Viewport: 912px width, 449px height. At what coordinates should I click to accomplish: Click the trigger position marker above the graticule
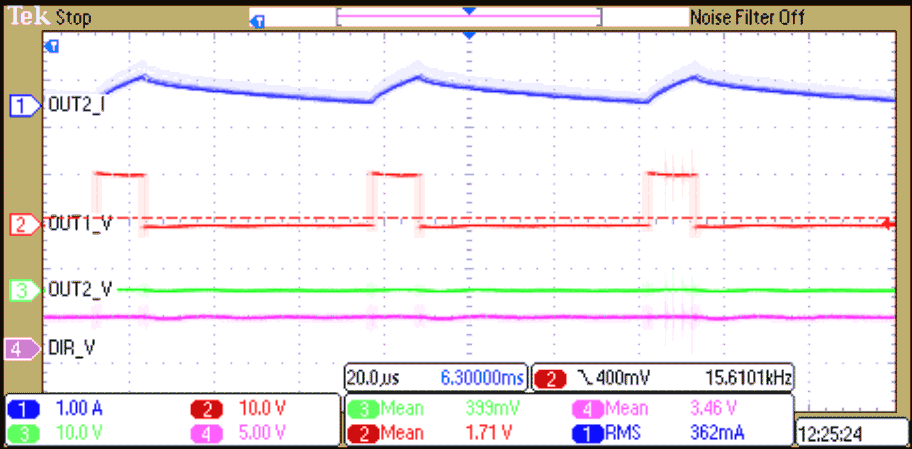point(468,36)
